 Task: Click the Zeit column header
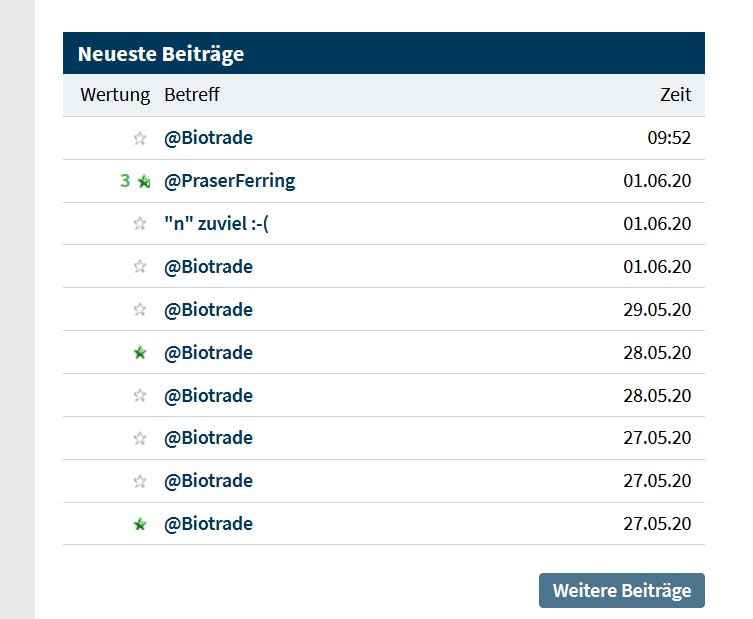(675, 95)
